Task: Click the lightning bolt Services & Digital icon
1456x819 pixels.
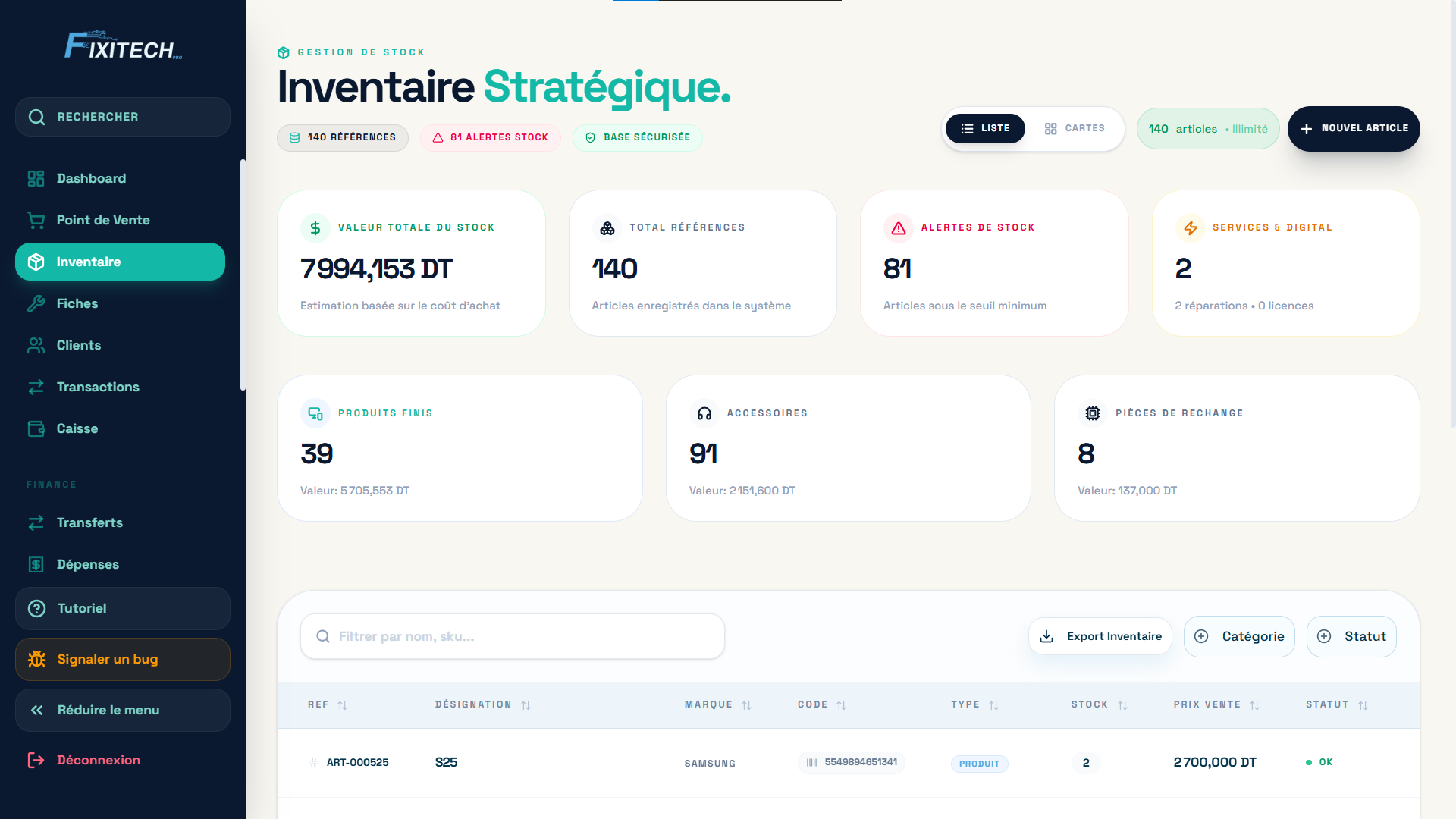Action: (1190, 227)
